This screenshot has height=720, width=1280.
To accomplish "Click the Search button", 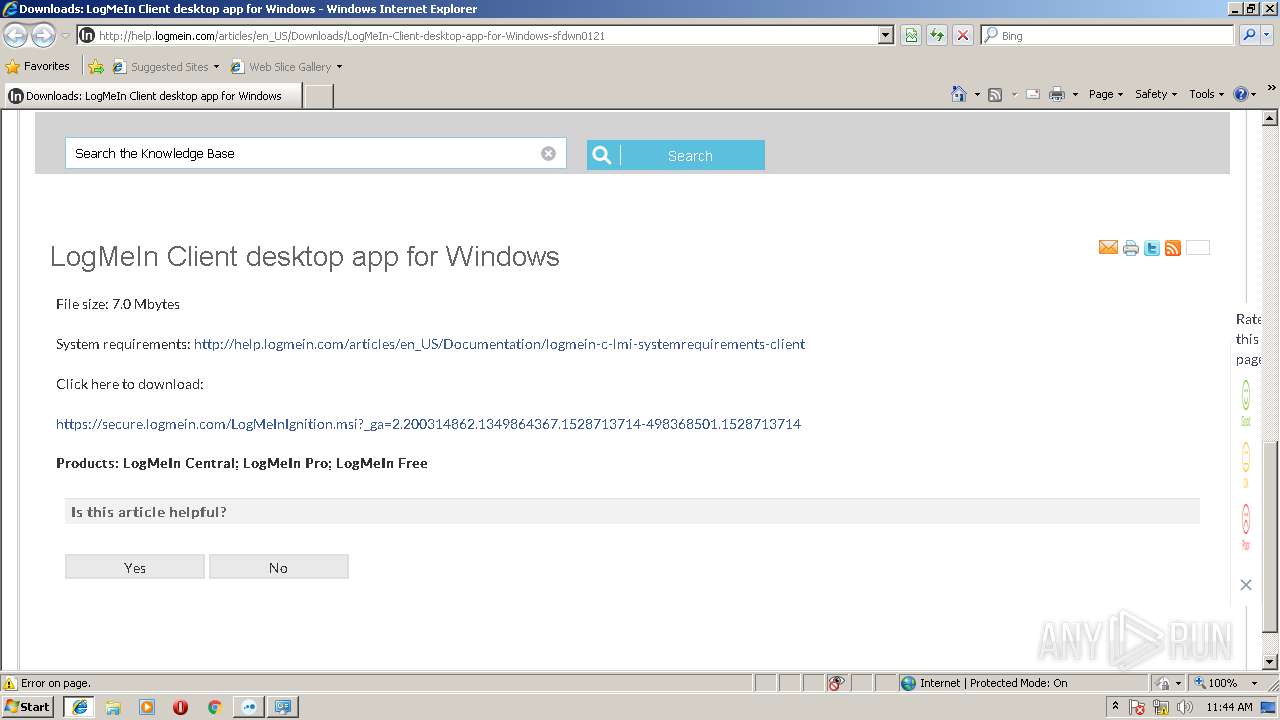I will pos(676,155).
